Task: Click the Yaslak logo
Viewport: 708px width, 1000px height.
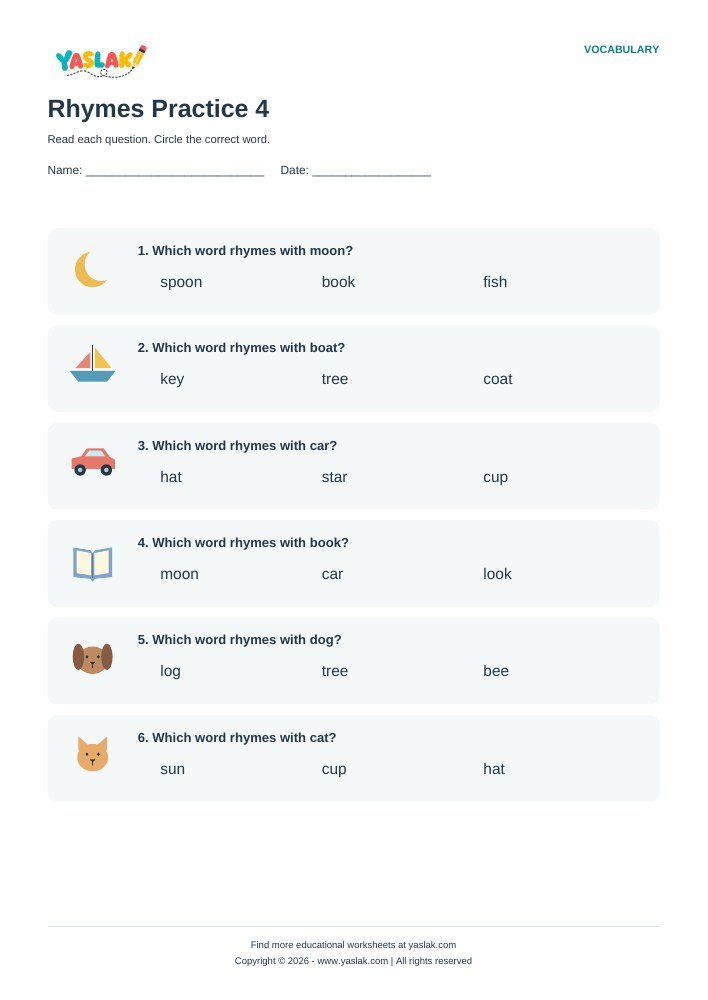Action: [101, 61]
